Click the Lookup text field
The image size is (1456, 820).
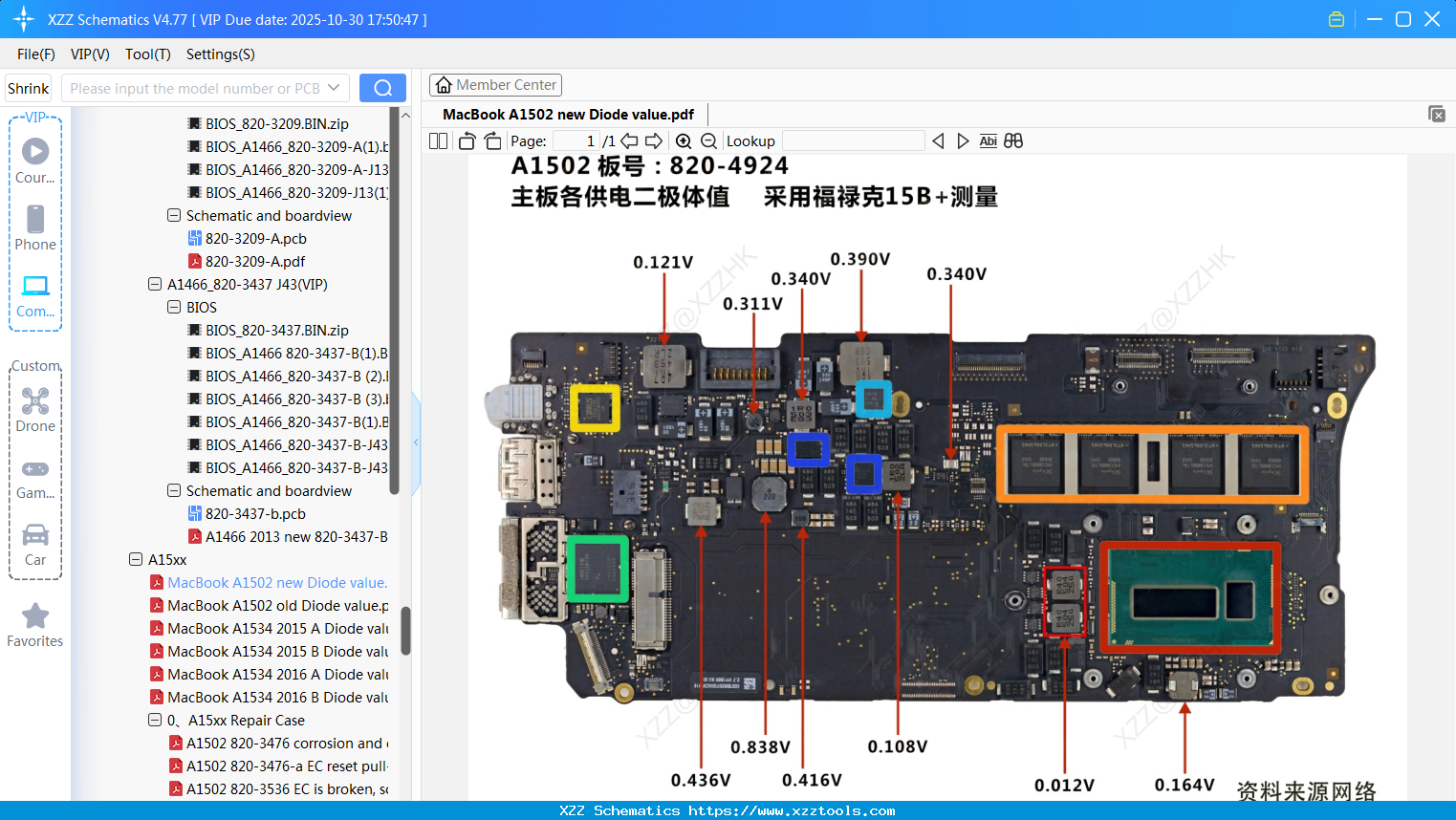(853, 140)
